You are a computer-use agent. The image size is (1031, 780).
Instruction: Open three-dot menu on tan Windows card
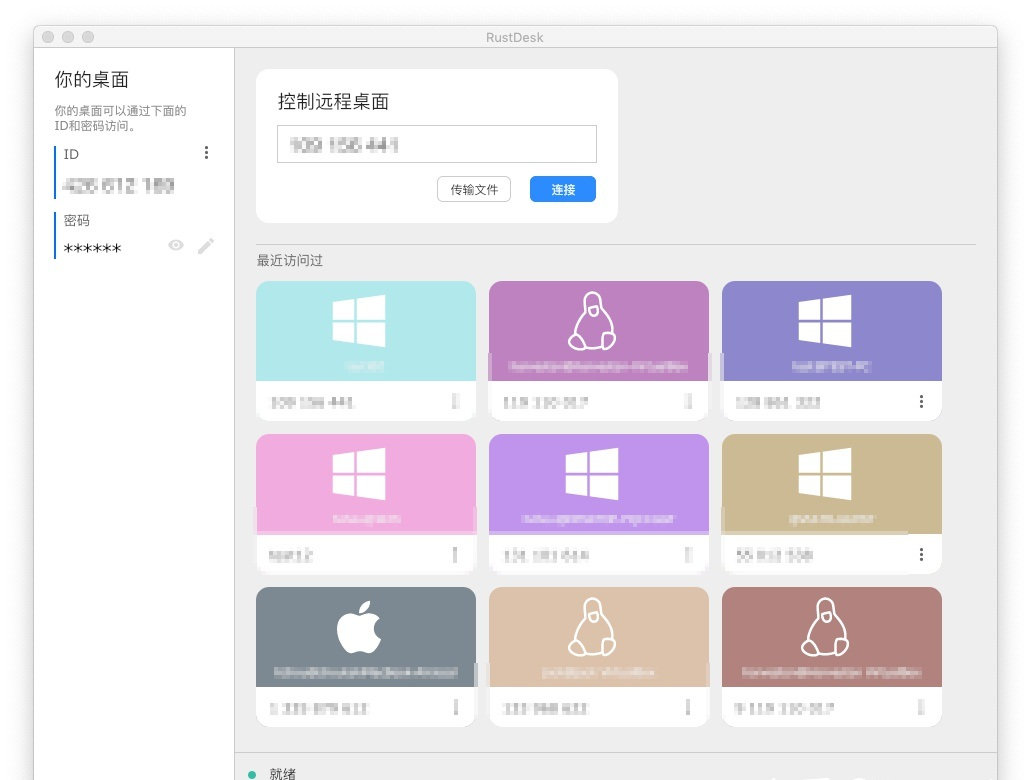[x=921, y=554]
